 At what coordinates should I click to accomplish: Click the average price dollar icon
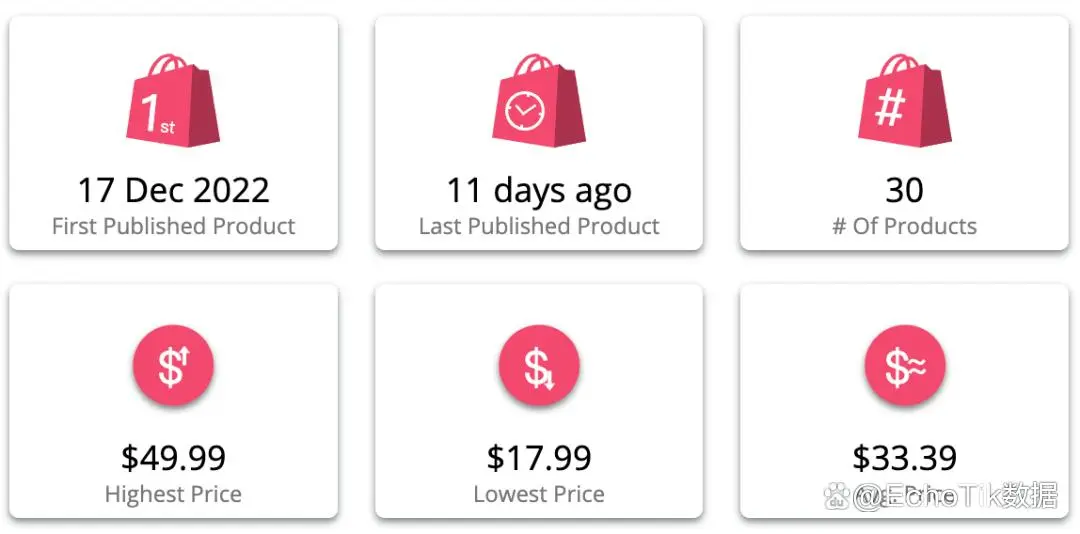pos(904,365)
